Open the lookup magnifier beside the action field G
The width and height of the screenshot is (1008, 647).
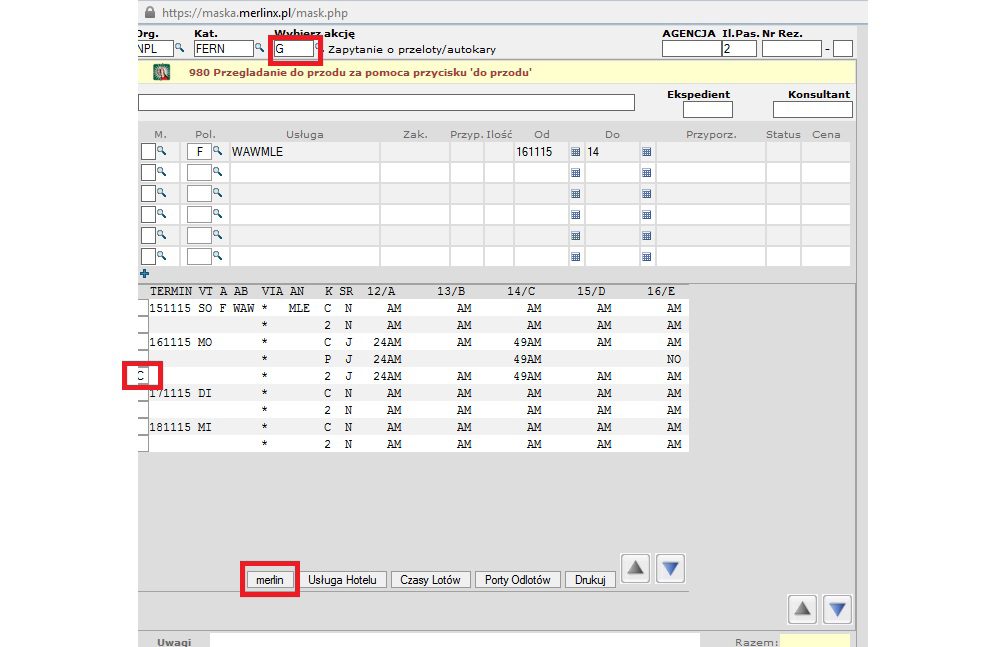tap(318, 48)
